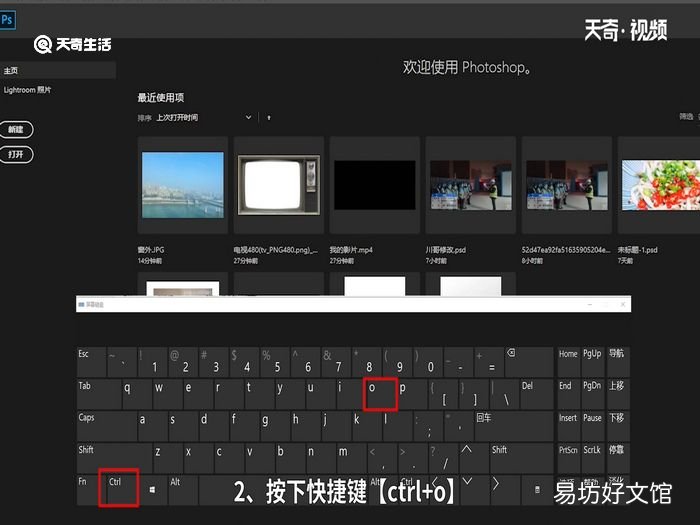Open the 上次打开时间 sort dropdown
Image resolution: width=700 pixels, height=525 pixels.
coord(204,117)
